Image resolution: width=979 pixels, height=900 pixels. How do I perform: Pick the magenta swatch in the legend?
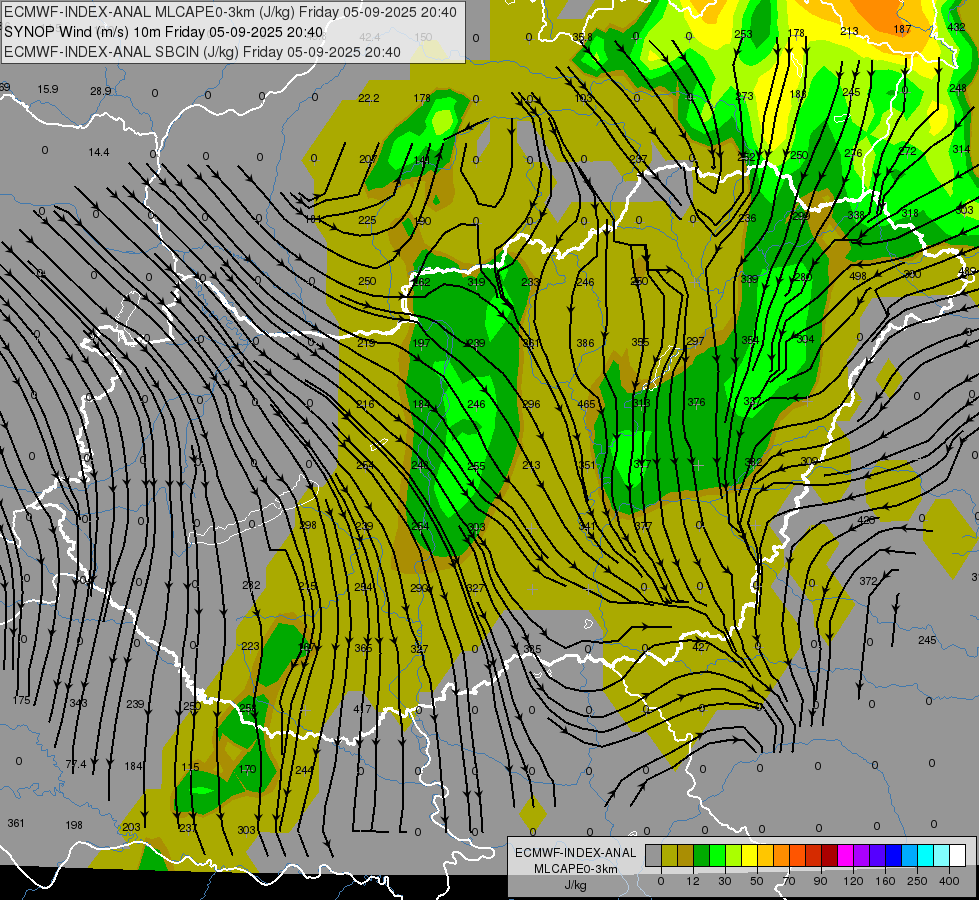point(845,856)
